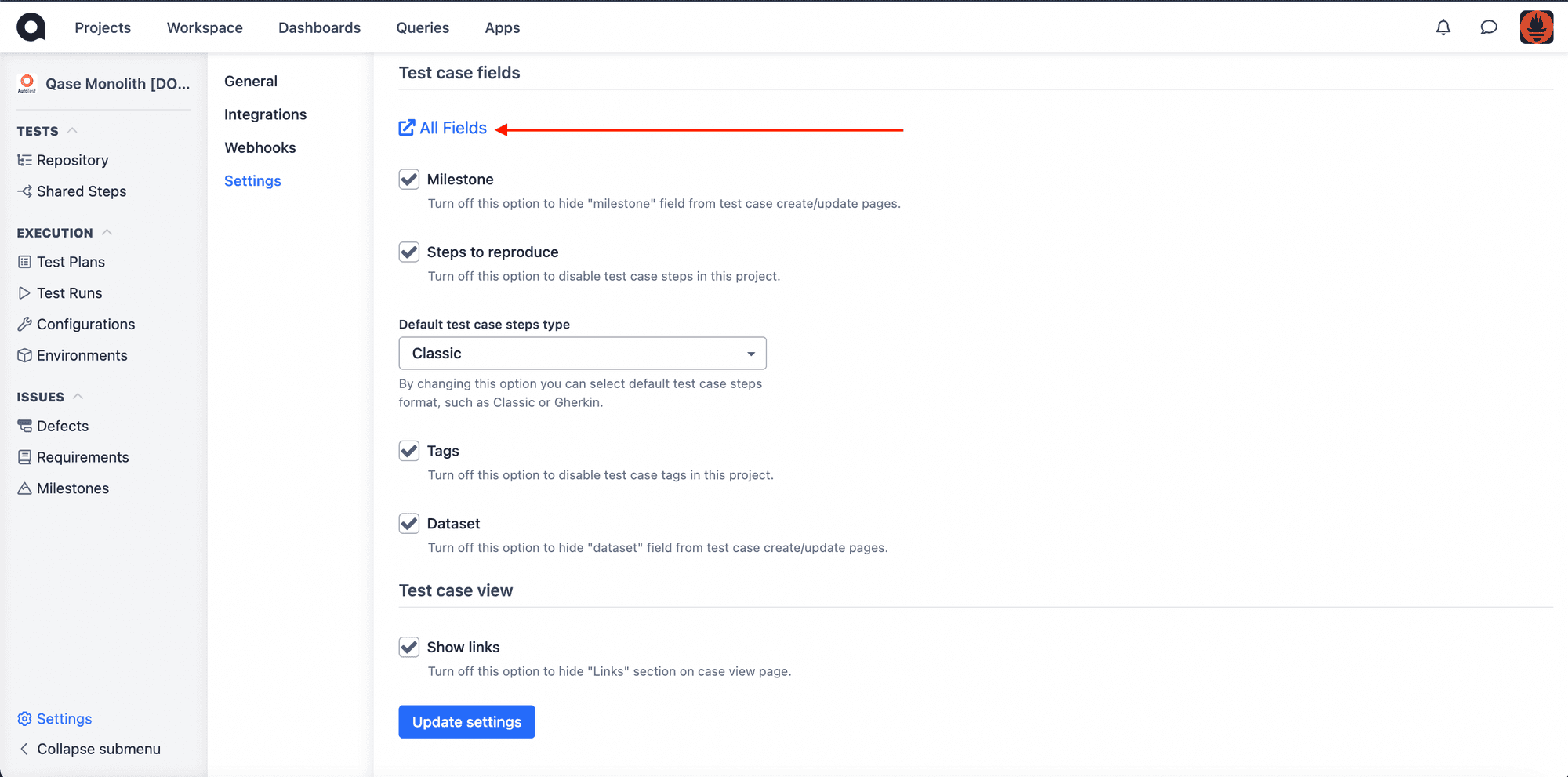Open the Defects section
Viewport: 1568px width, 777px height.
click(53, 426)
